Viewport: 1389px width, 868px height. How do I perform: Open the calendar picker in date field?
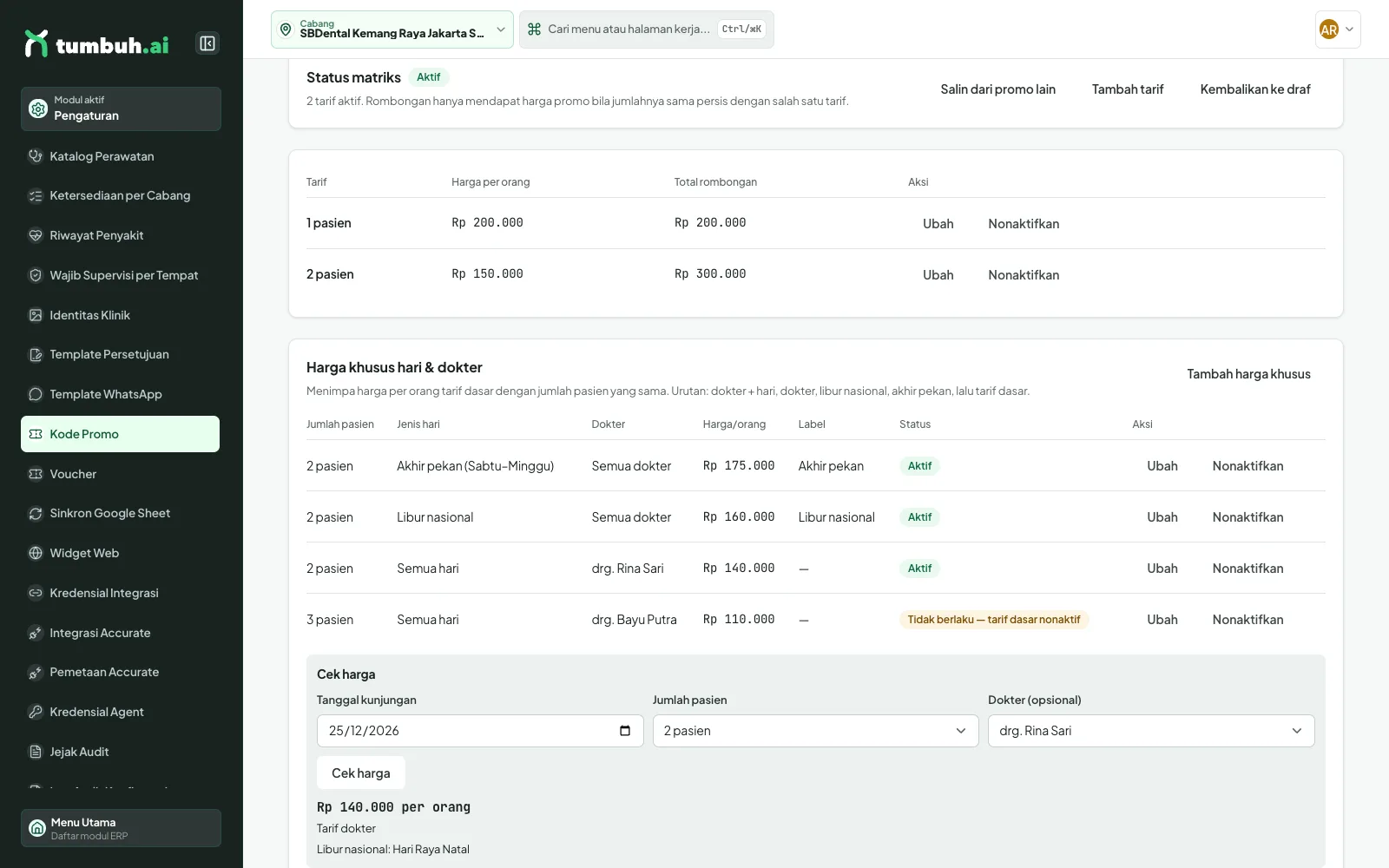click(x=625, y=731)
